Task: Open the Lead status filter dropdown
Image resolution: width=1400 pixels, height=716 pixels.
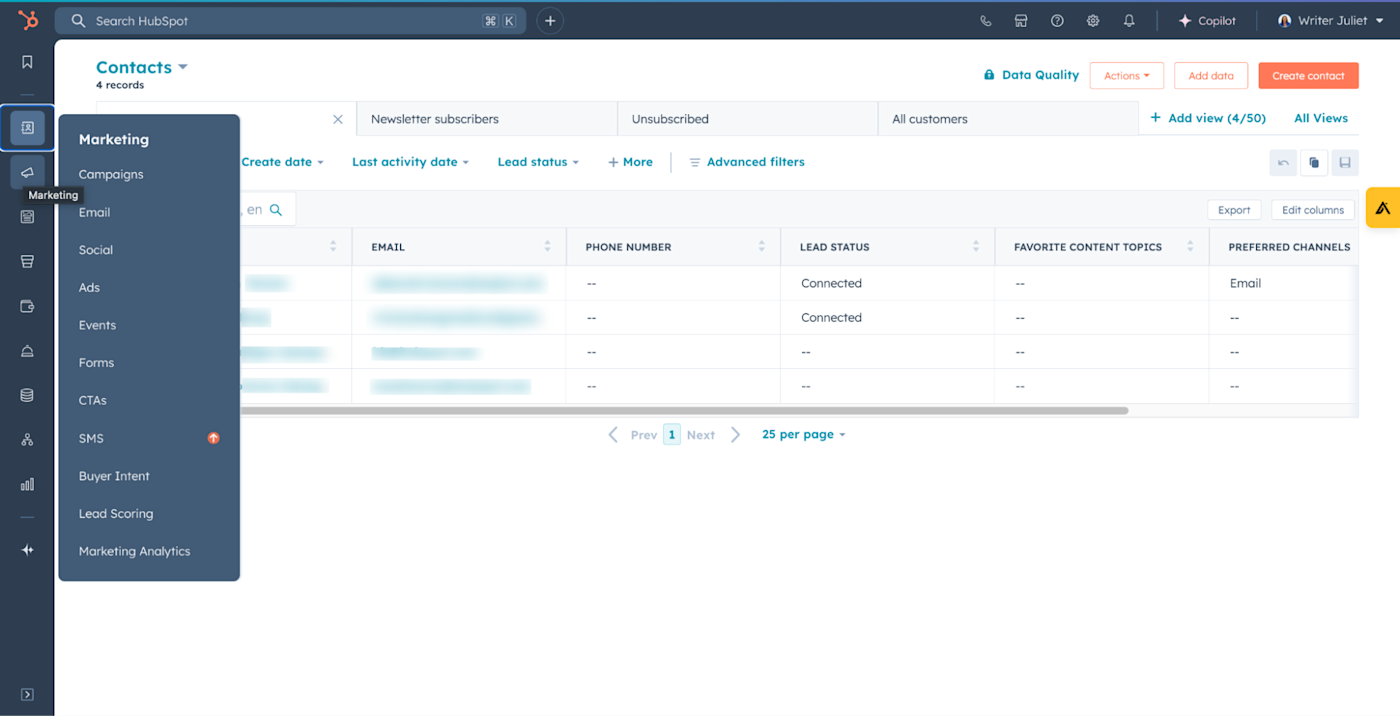Action: [x=538, y=162]
